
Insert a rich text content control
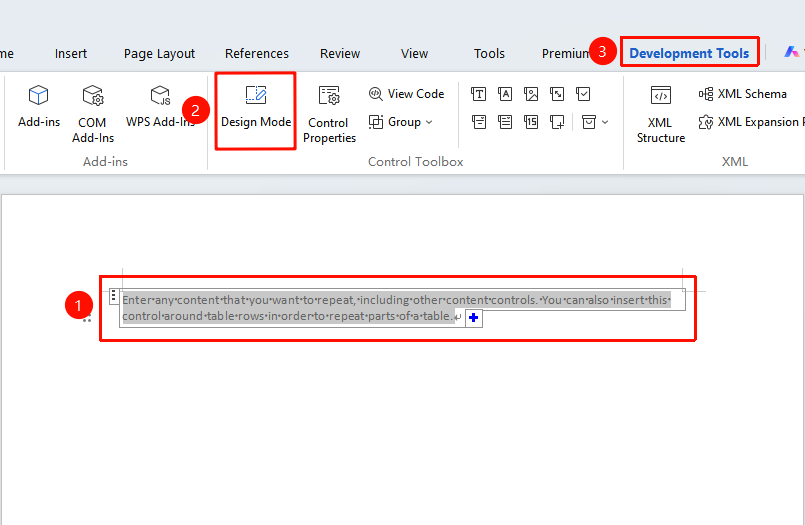point(478,94)
